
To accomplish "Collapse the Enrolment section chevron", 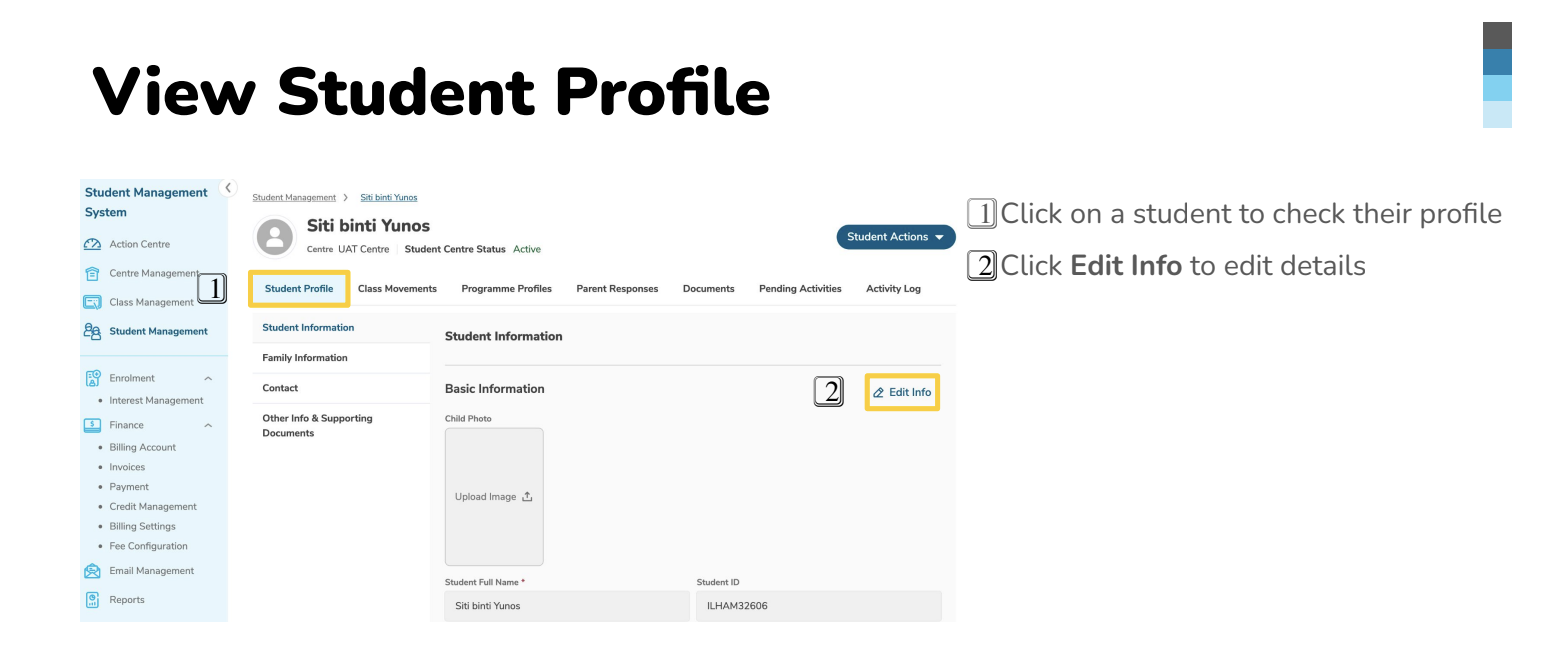I will pos(208,378).
